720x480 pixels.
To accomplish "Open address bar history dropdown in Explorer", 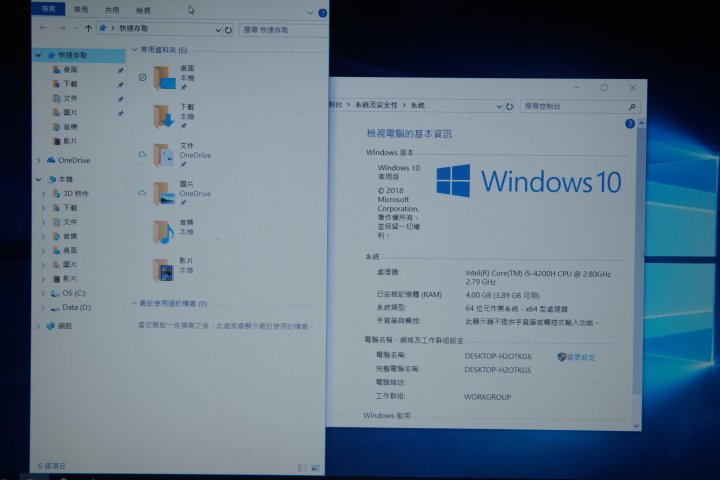I will click(218, 30).
